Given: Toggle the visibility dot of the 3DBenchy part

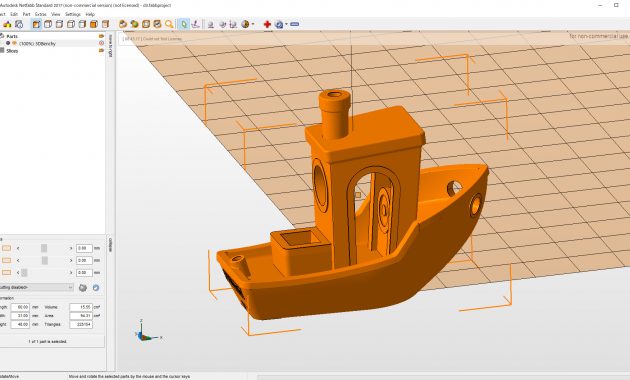Looking at the screenshot, I should pos(8,43).
